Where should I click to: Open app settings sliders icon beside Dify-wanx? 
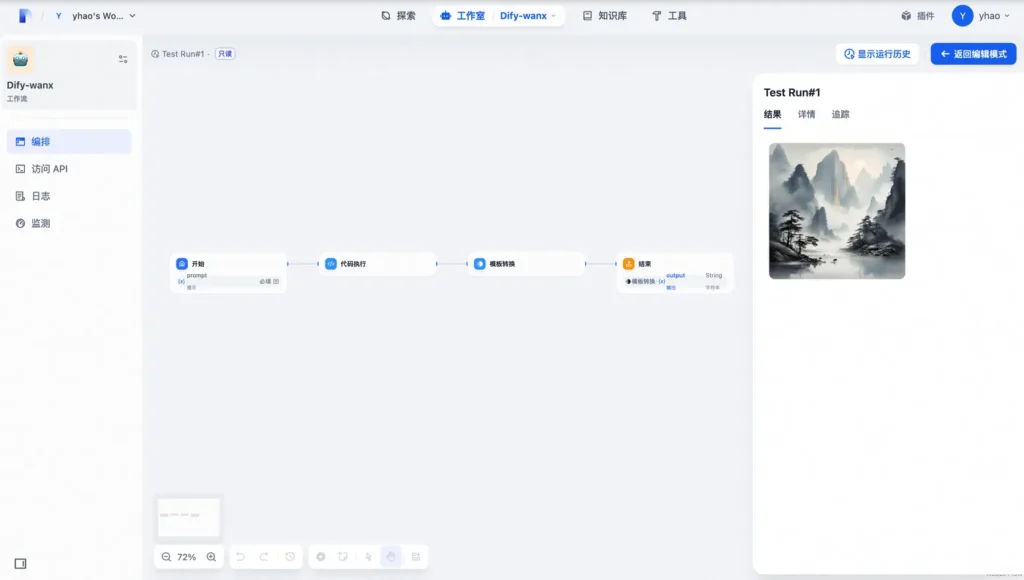[123, 59]
